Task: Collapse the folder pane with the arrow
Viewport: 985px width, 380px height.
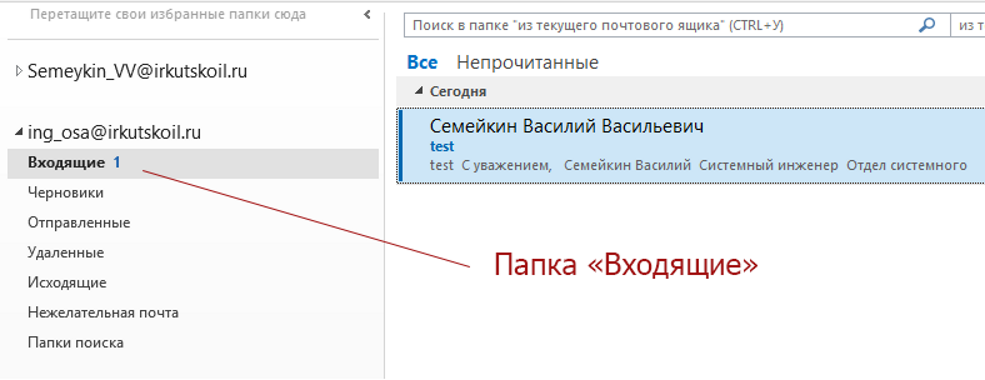Action: (367, 15)
